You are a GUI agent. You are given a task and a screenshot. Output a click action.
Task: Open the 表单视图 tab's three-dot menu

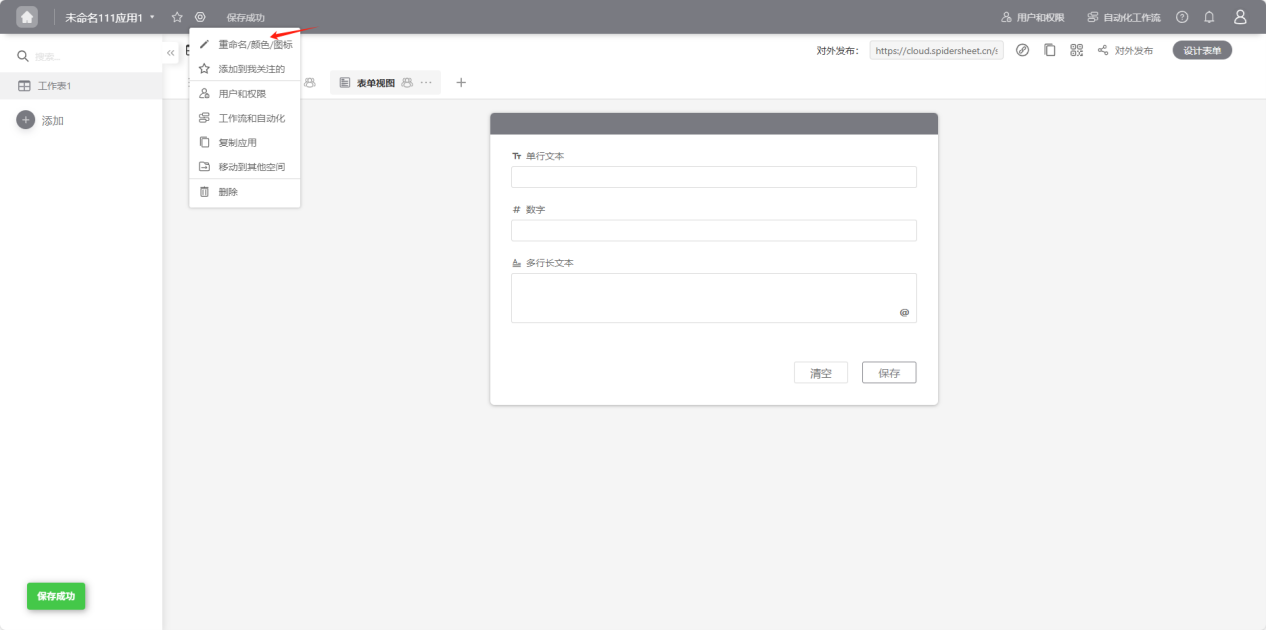(x=426, y=83)
